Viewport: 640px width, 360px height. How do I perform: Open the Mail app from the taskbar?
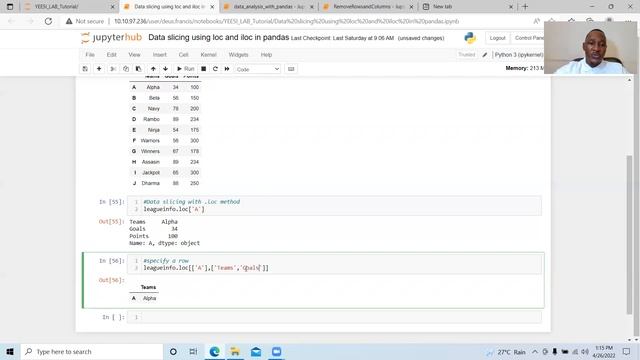click(x=256, y=351)
